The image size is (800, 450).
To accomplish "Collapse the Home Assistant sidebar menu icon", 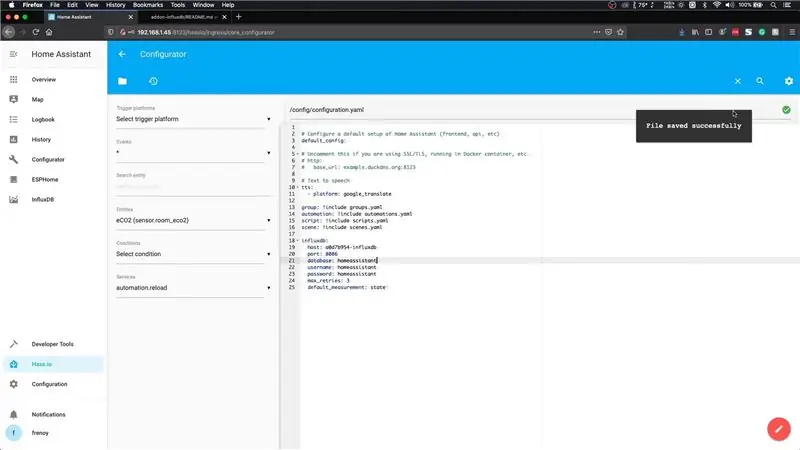I will (13, 54).
